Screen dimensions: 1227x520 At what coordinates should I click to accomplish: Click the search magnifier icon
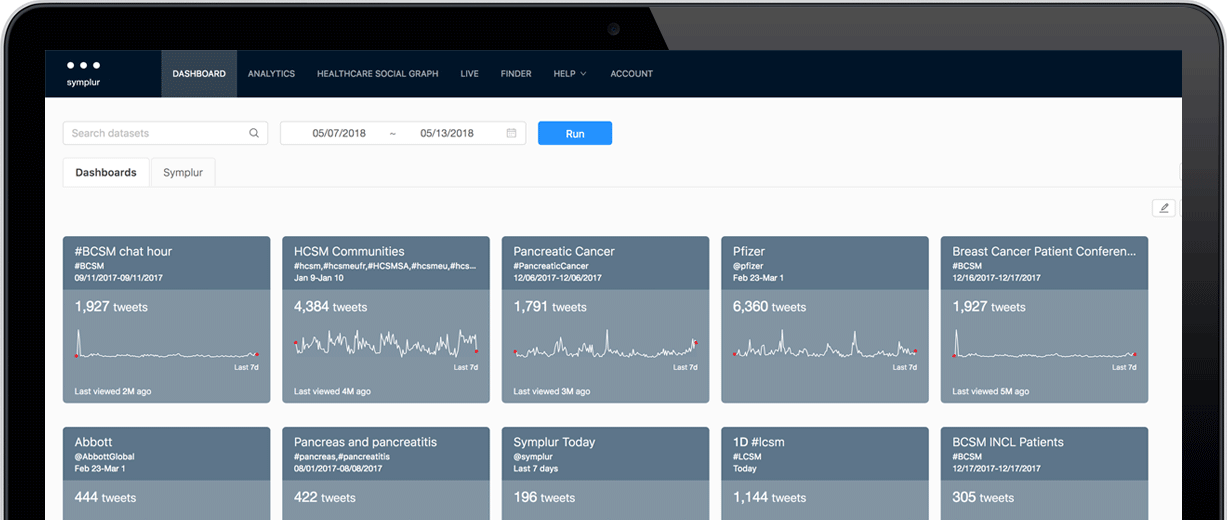pos(254,133)
